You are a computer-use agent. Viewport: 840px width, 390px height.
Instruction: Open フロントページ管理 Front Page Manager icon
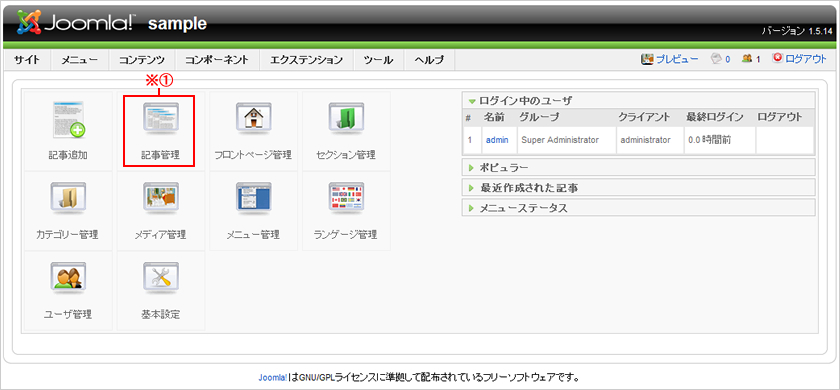pyautogui.click(x=253, y=131)
